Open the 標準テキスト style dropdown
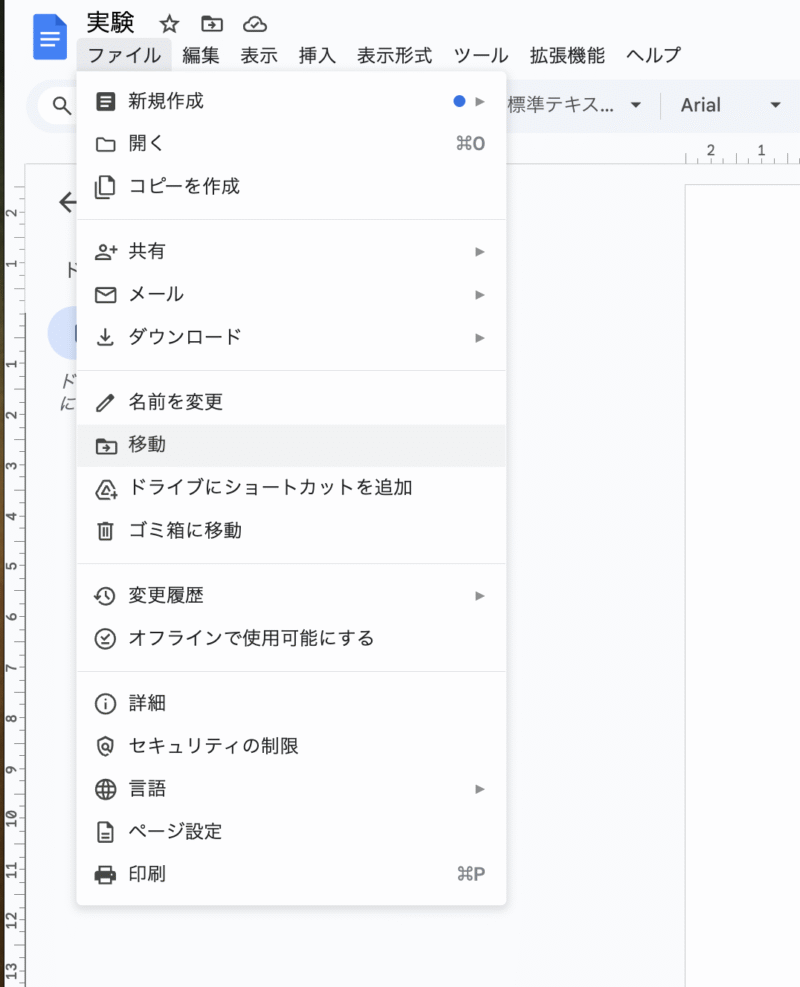 coord(574,105)
